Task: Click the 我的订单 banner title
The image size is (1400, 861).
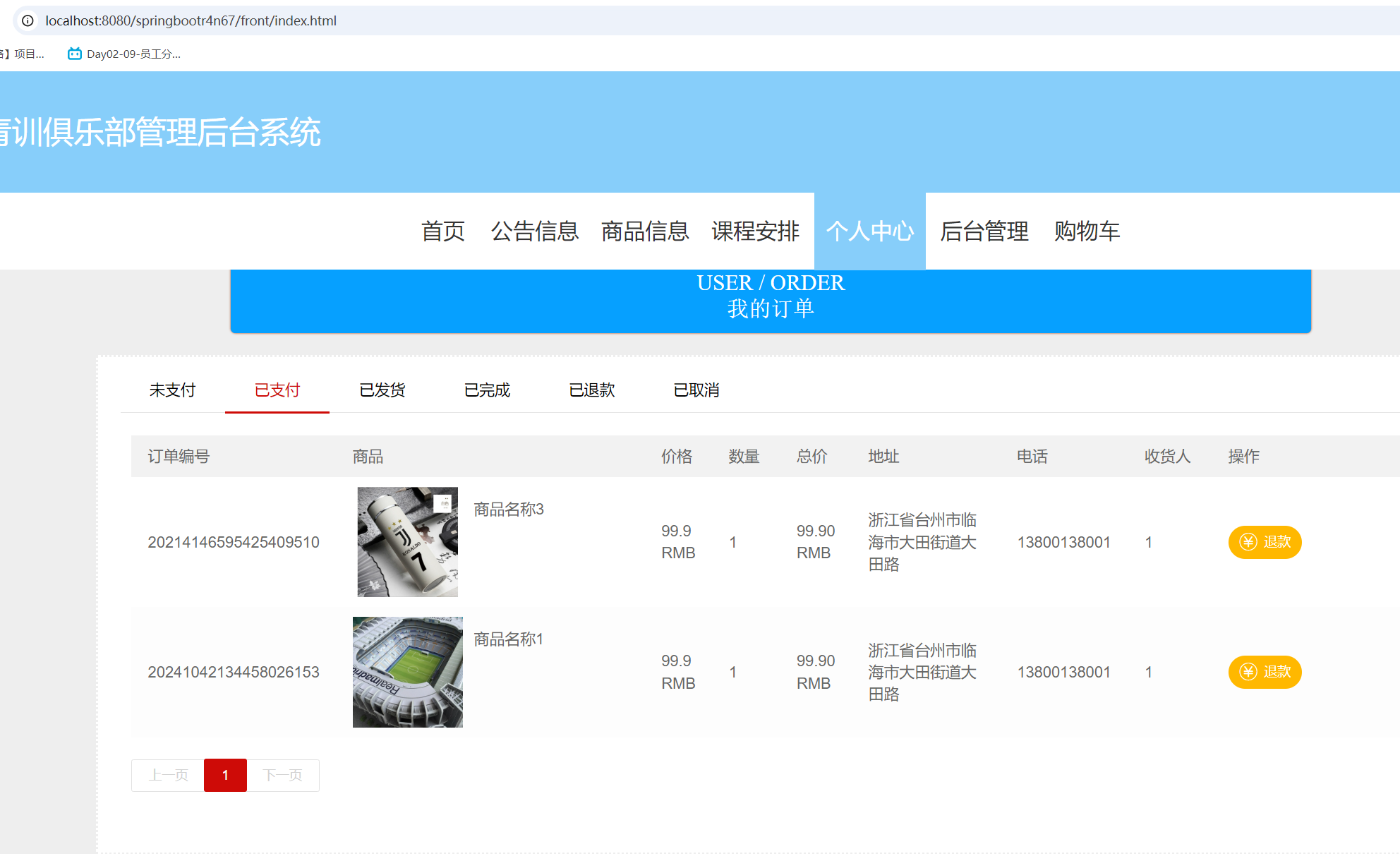Action: (771, 308)
